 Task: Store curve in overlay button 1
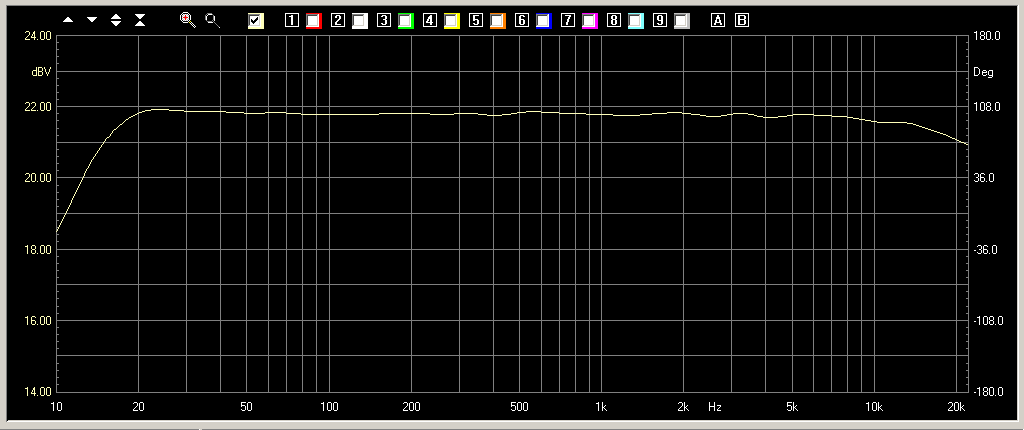pyautogui.click(x=292, y=20)
